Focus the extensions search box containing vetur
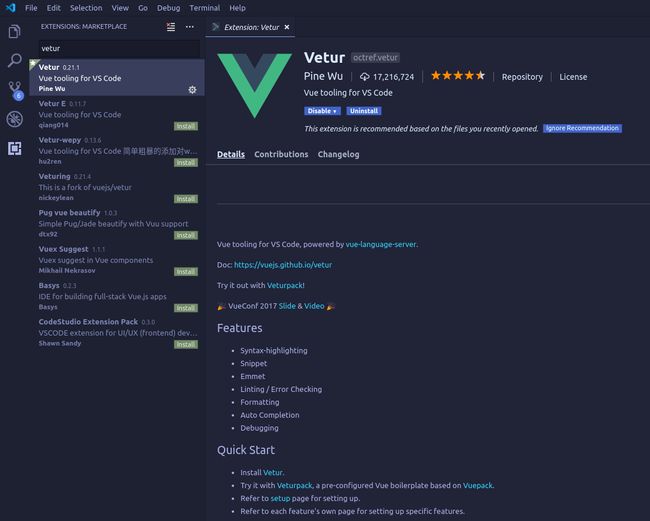650x521 pixels. pyautogui.click(x=119, y=48)
